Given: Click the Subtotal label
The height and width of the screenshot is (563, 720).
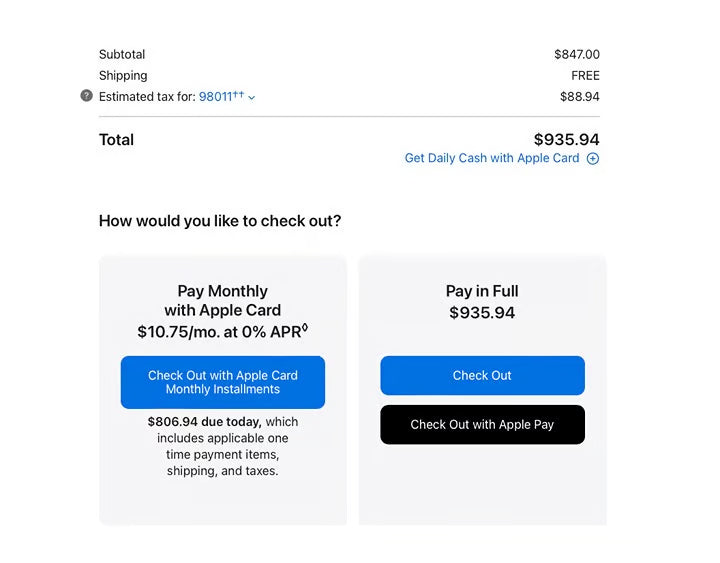Looking at the screenshot, I should (122, 54).
